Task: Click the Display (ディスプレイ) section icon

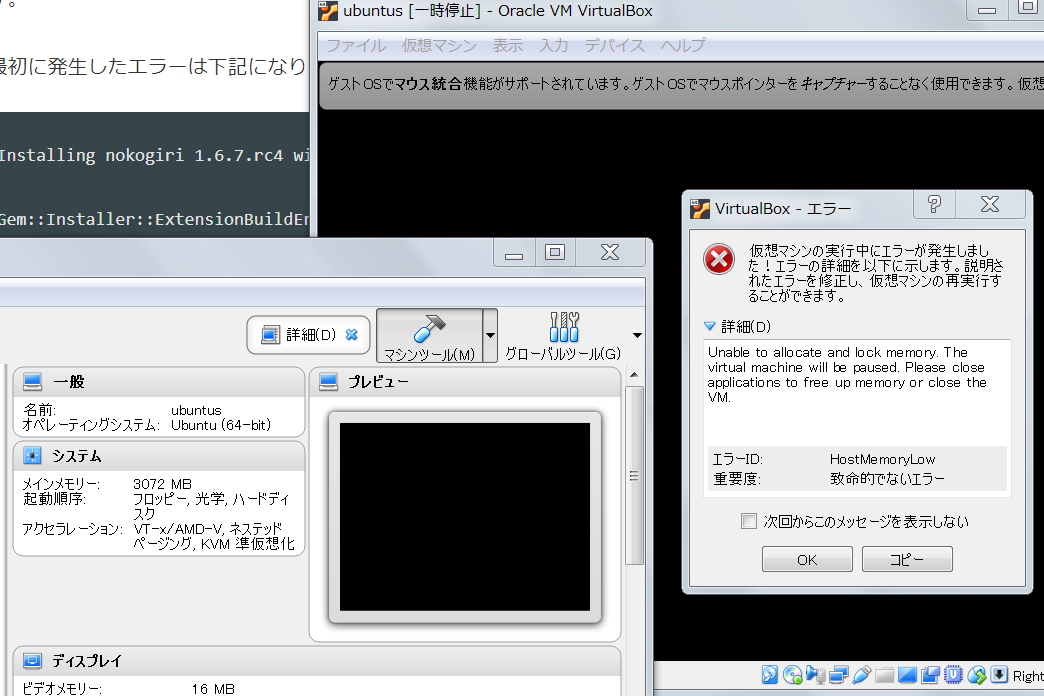Action: (x=33, y=661)
